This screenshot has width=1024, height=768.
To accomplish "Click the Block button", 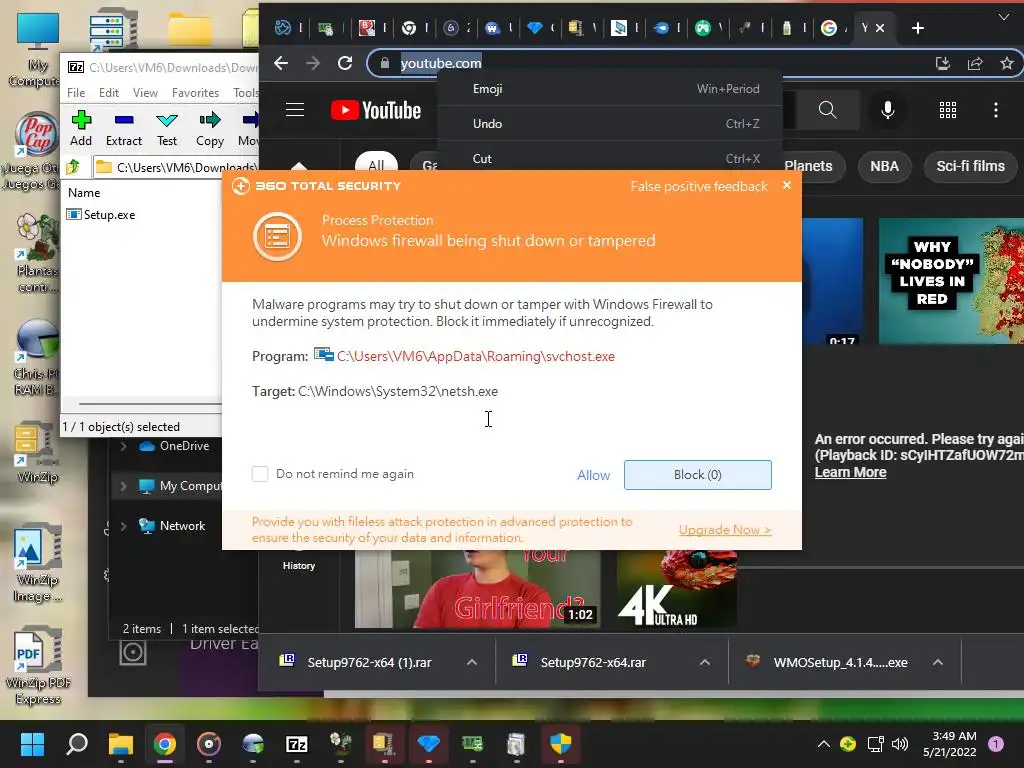I will pyautogui.click(x=697, y=475).
